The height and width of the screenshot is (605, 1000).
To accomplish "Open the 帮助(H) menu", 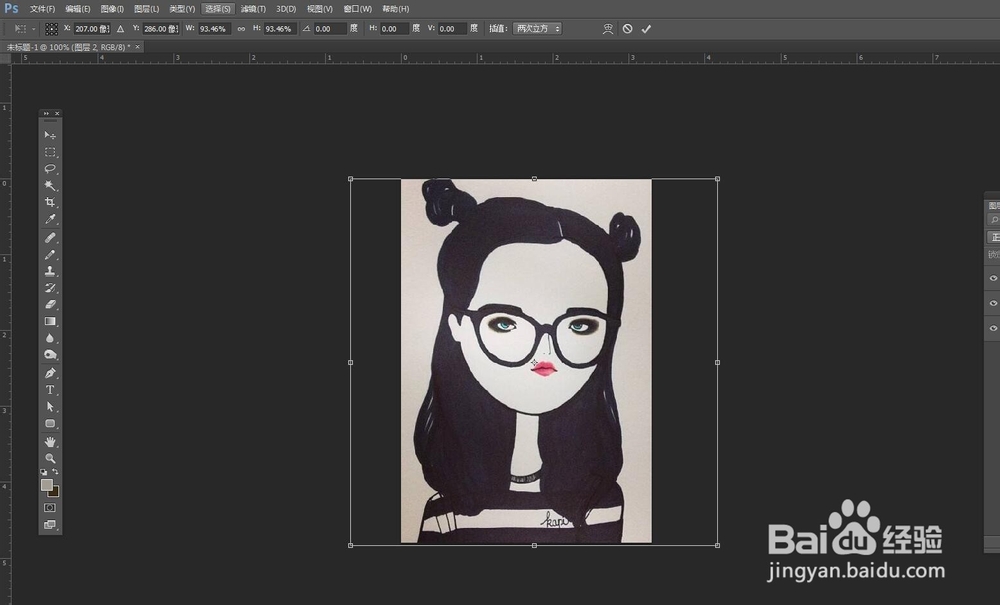I will pyautogui.click(x=395, y=9).
